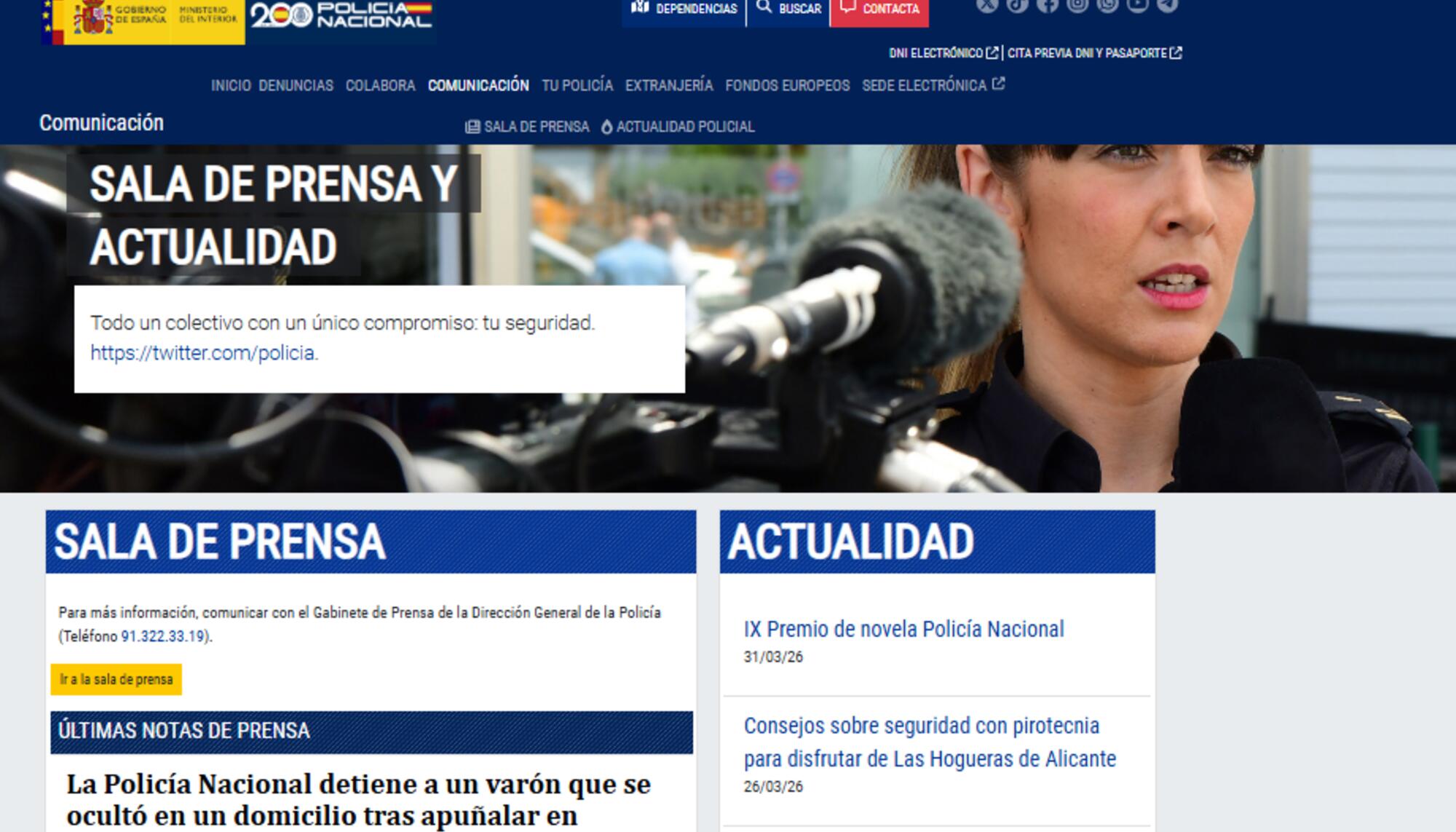
Task: Open the Instagram icon
Action: pos(1078,7)
